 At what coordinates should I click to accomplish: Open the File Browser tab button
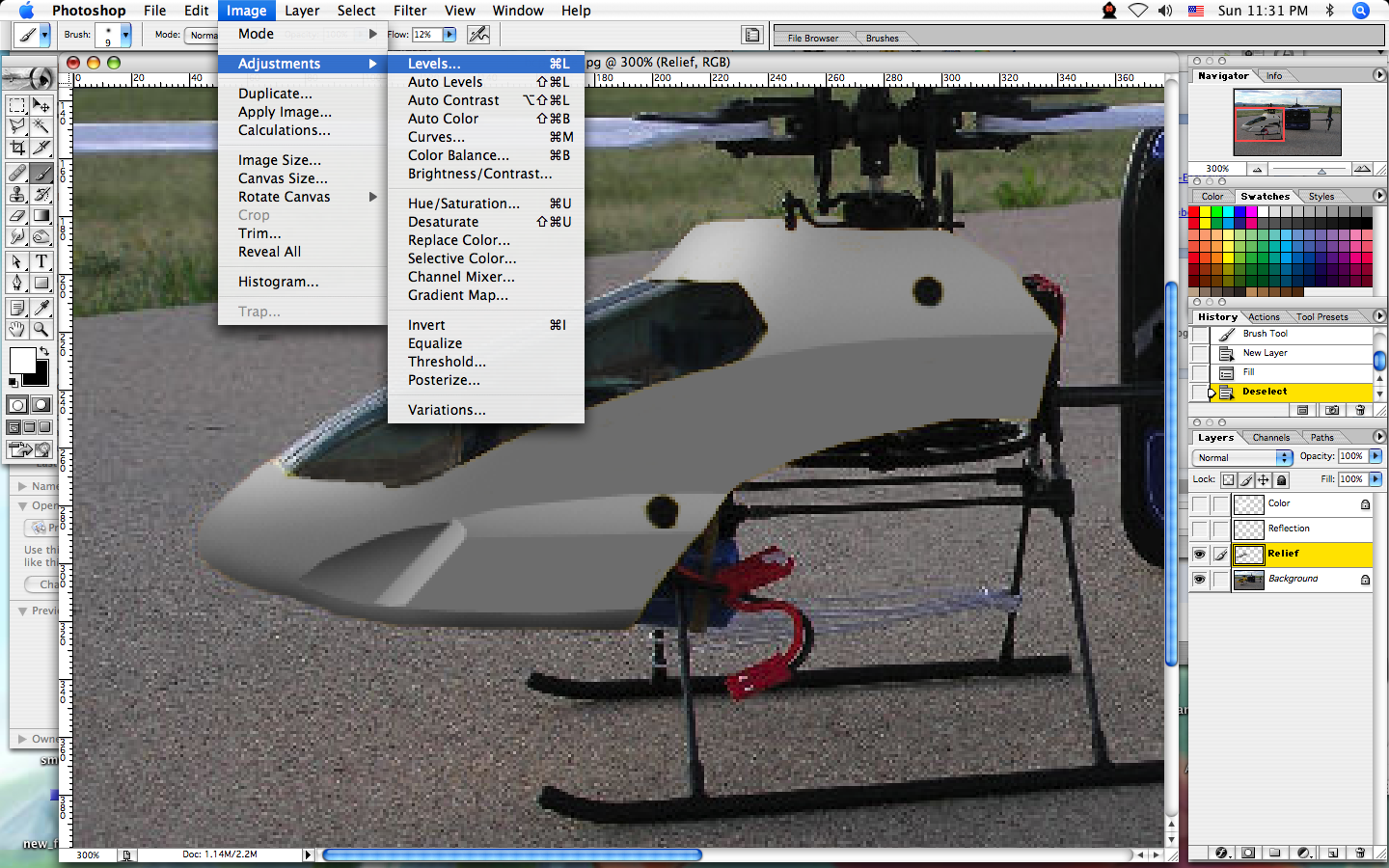pos(813,38)
